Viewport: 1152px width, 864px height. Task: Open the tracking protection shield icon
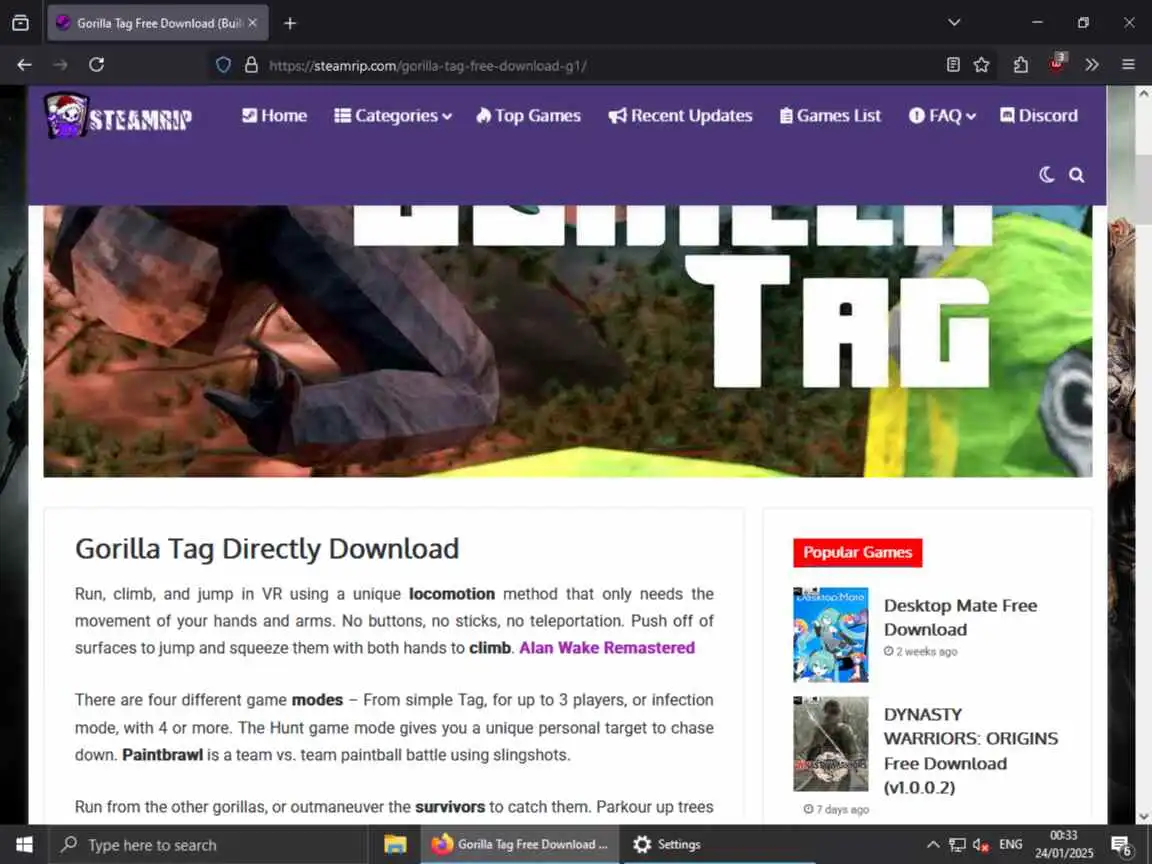(223, 65)
